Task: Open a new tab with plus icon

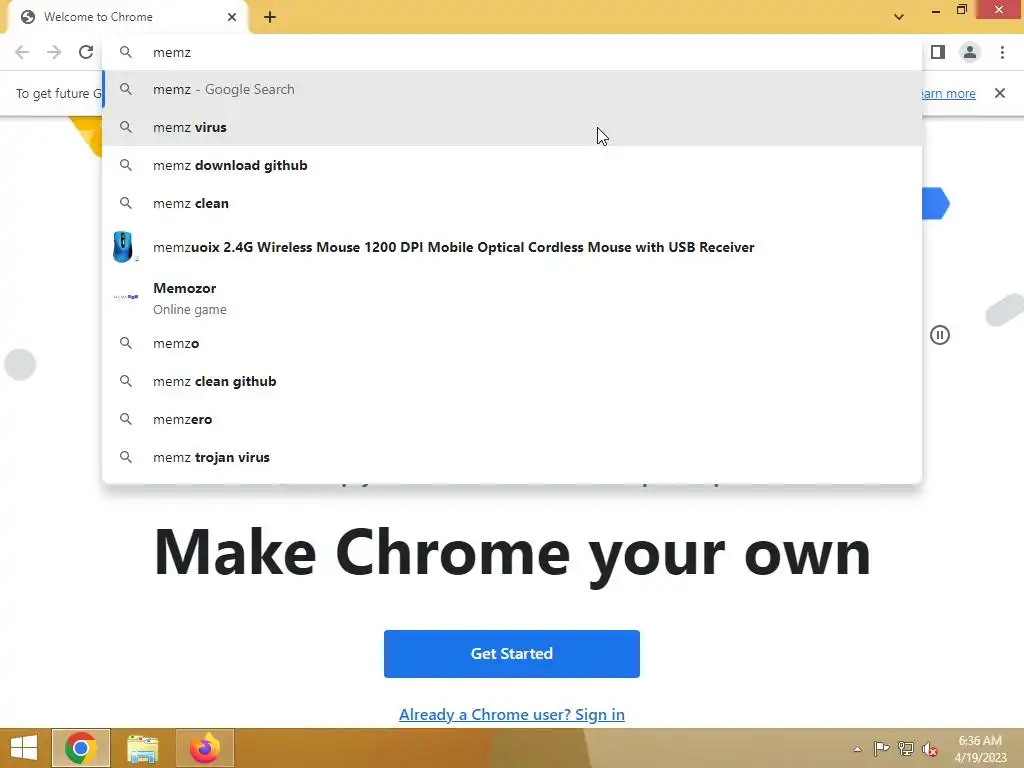Action: click(x=270, y=17)
